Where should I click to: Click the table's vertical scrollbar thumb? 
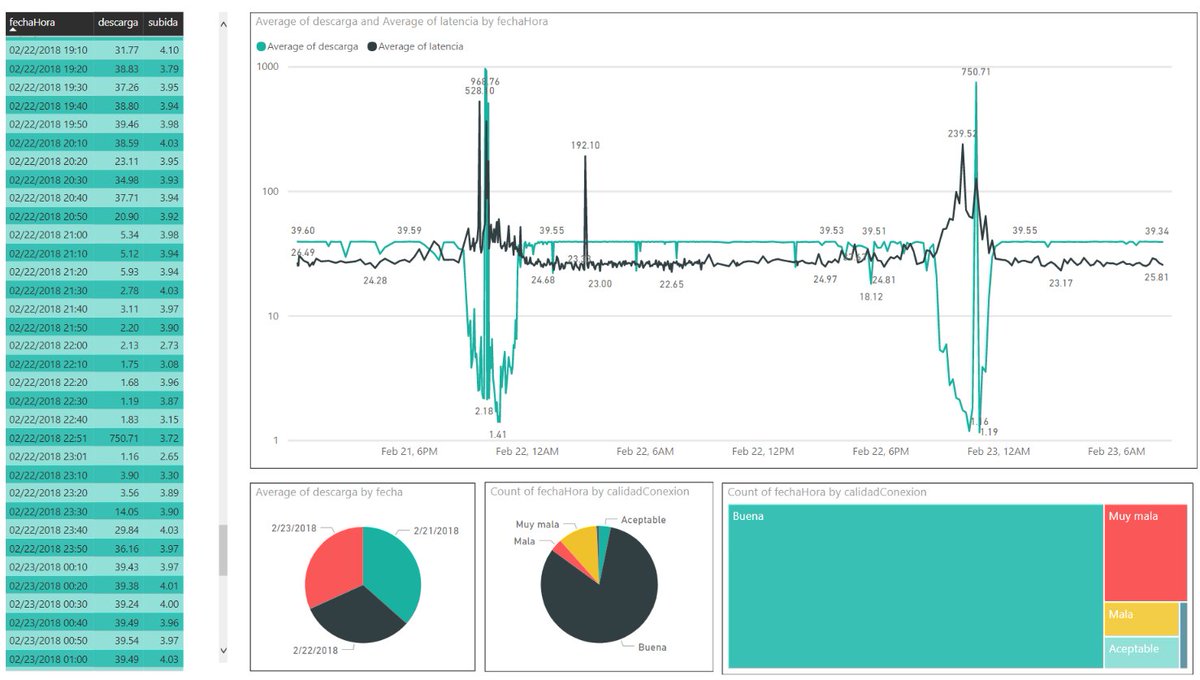(x=223, y=551)
